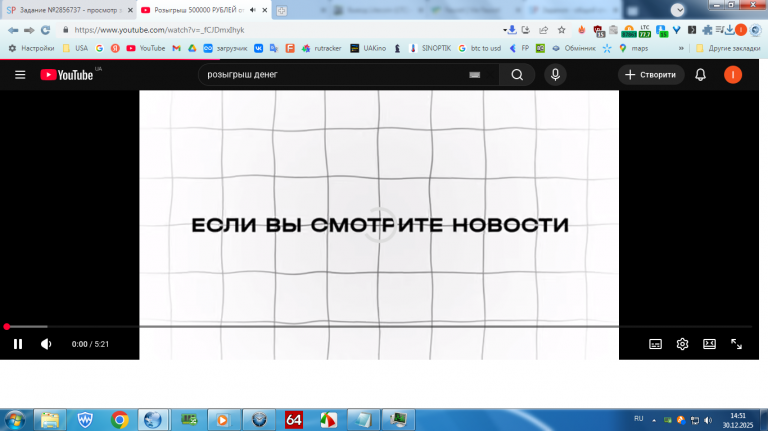Viewport: 768px width, 431px height.
Task: Open YouTube guide hamburger menu
Action: click(20, 75)
